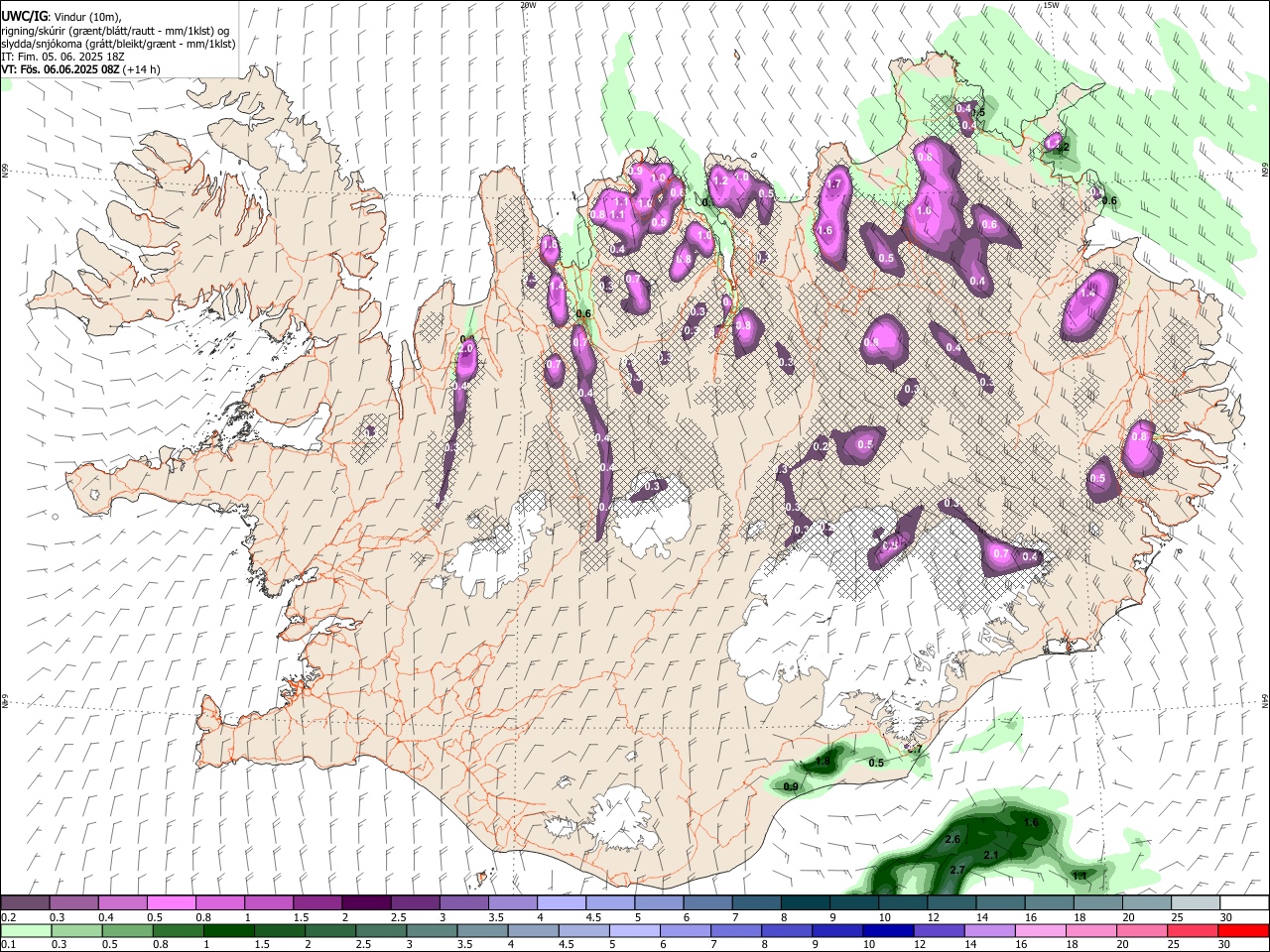1270x952 pixels.
Task: Select the darkest green rain swatch between 1 and 1.5
Action: pos(229,931)
